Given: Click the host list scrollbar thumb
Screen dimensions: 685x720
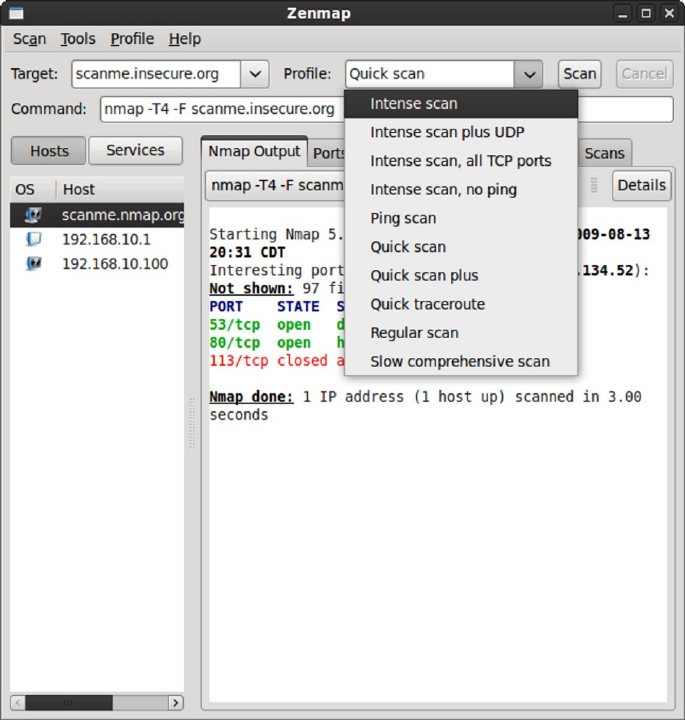Looking at the screenshot, I should (69, 703).
